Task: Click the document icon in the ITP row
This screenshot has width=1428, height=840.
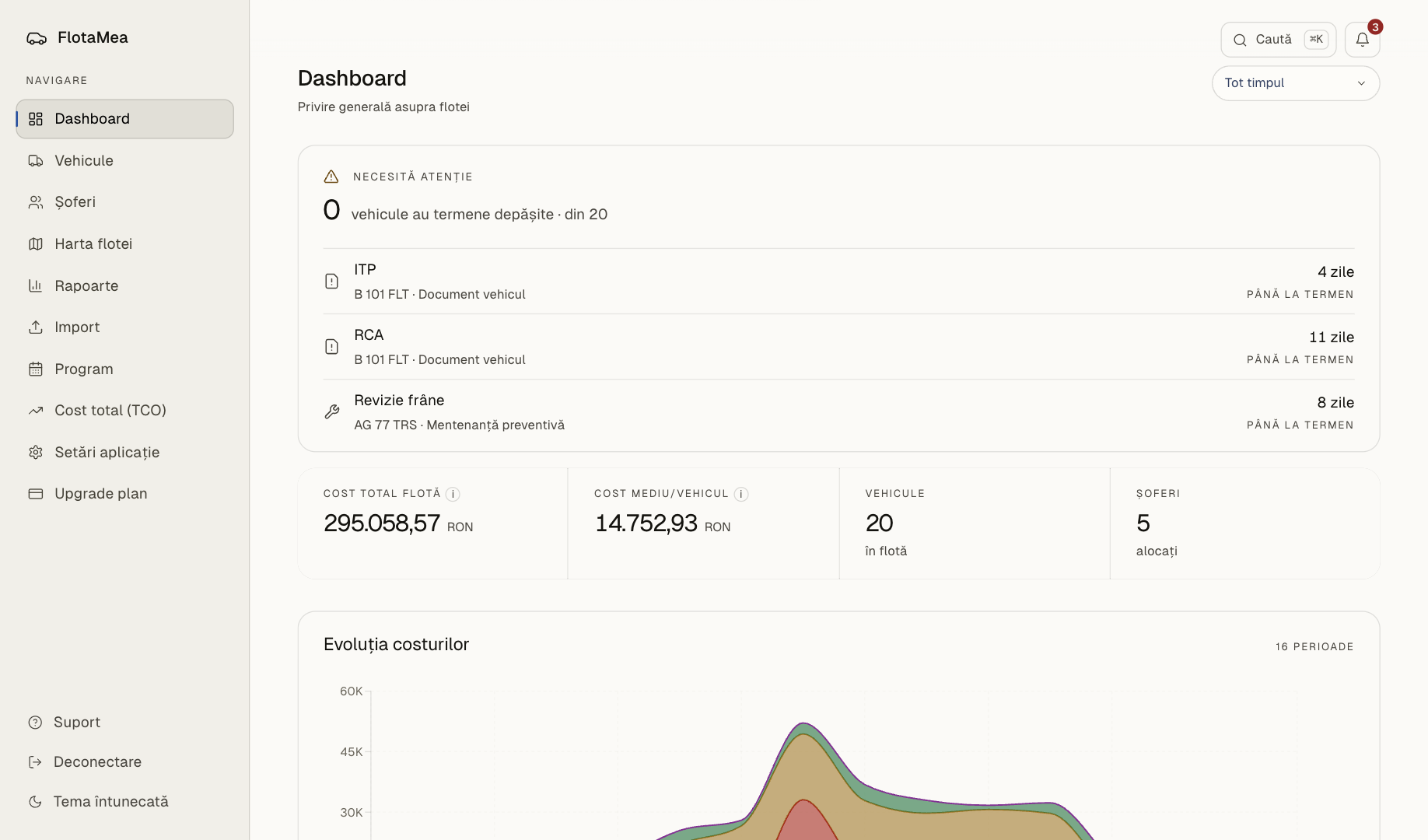Action: click(331, 282)
